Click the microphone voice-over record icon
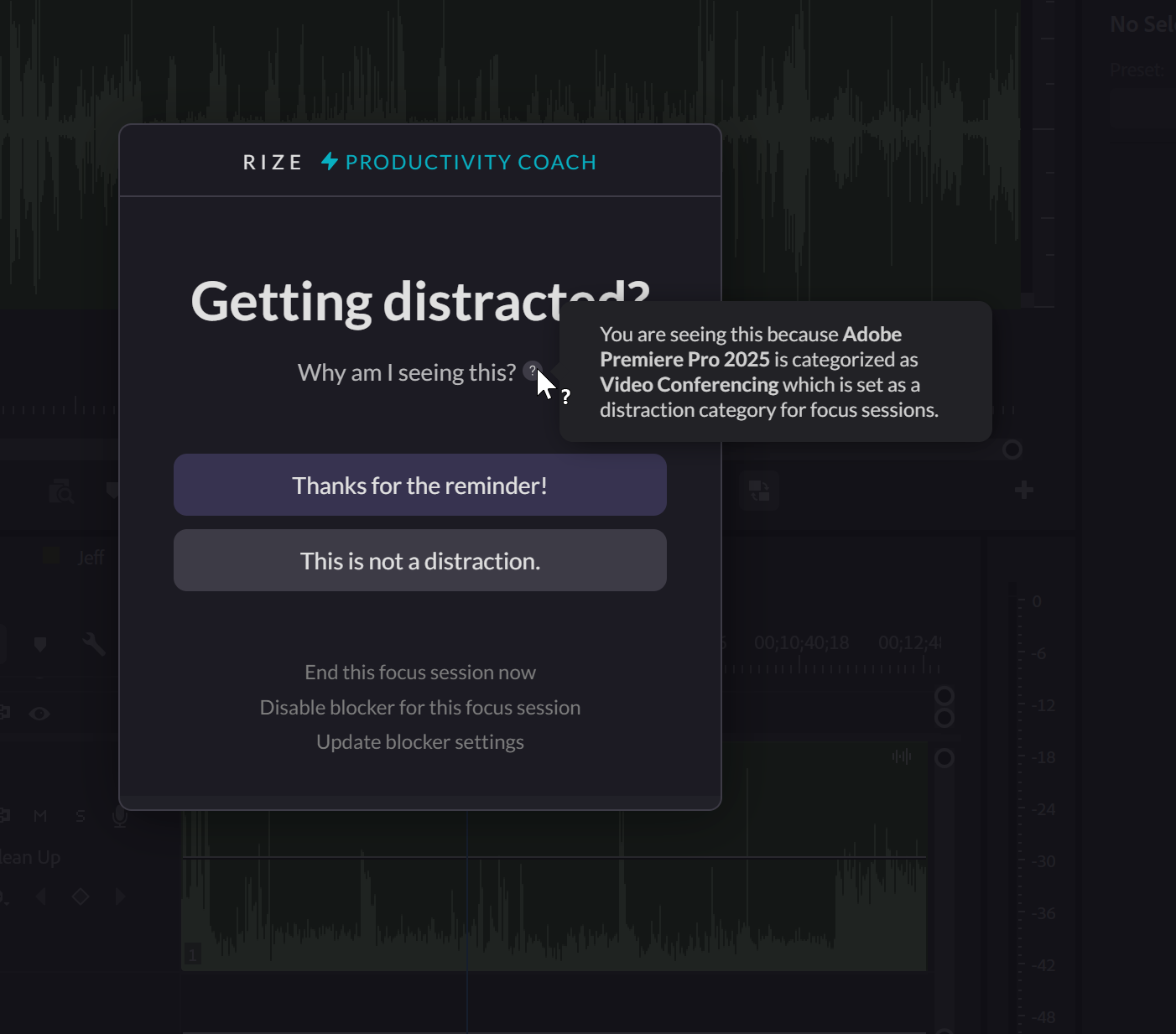Image resolution: width=1176 pixels, height=1034 pixels. pyautogui.click(x=120, y=816)
